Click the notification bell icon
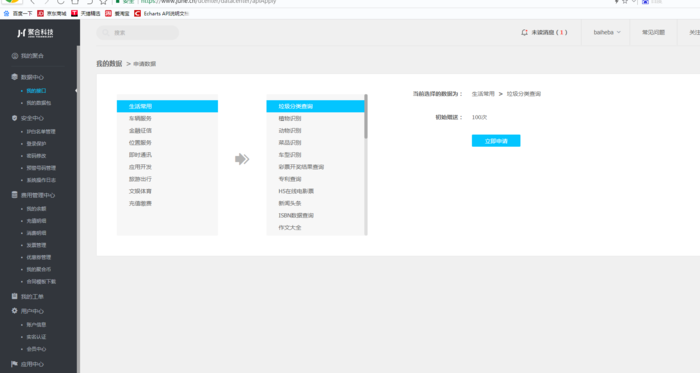This screenshot has height=373, width=700. click(x=524, y=33)
